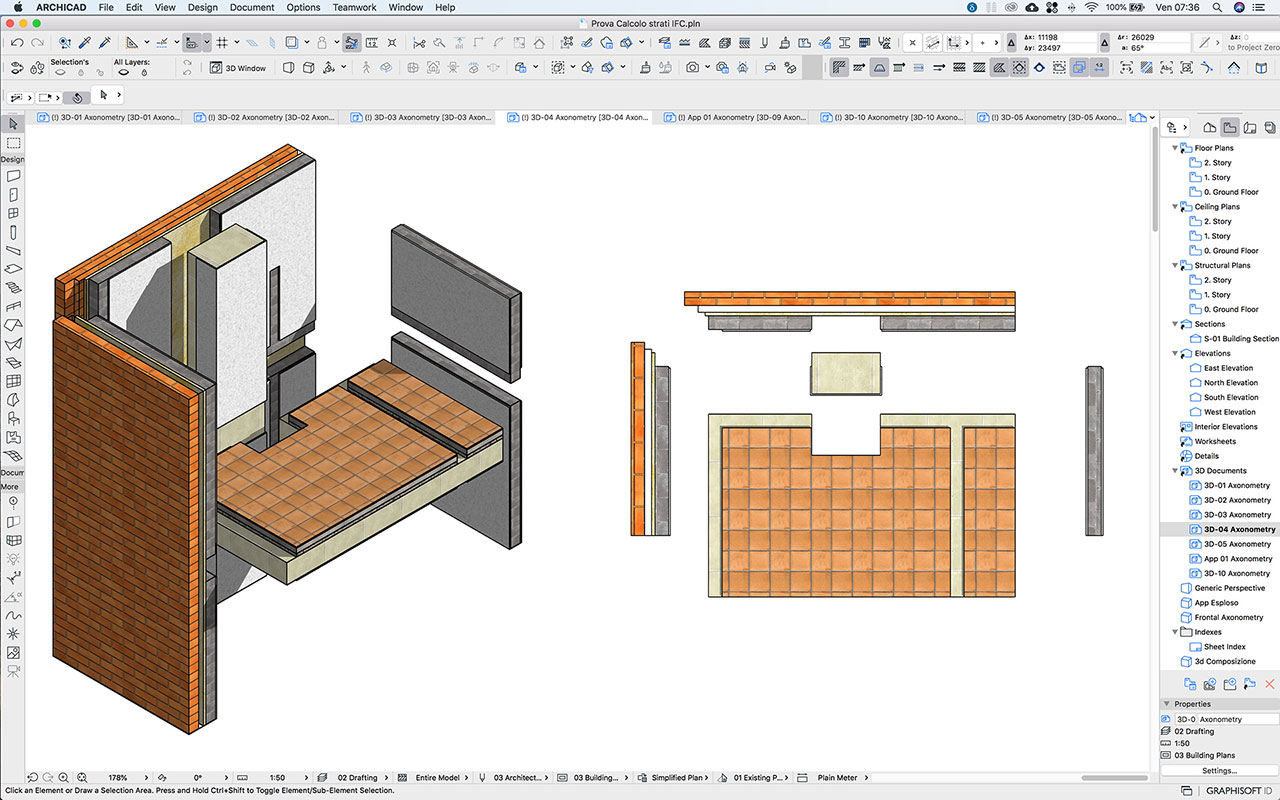Screen dimensions: 1280x800
Task: Activate the Marquee selection tool
Action: (13, 142)
